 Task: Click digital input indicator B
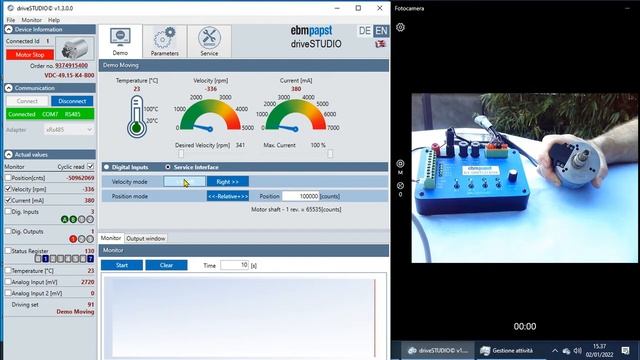73,220
